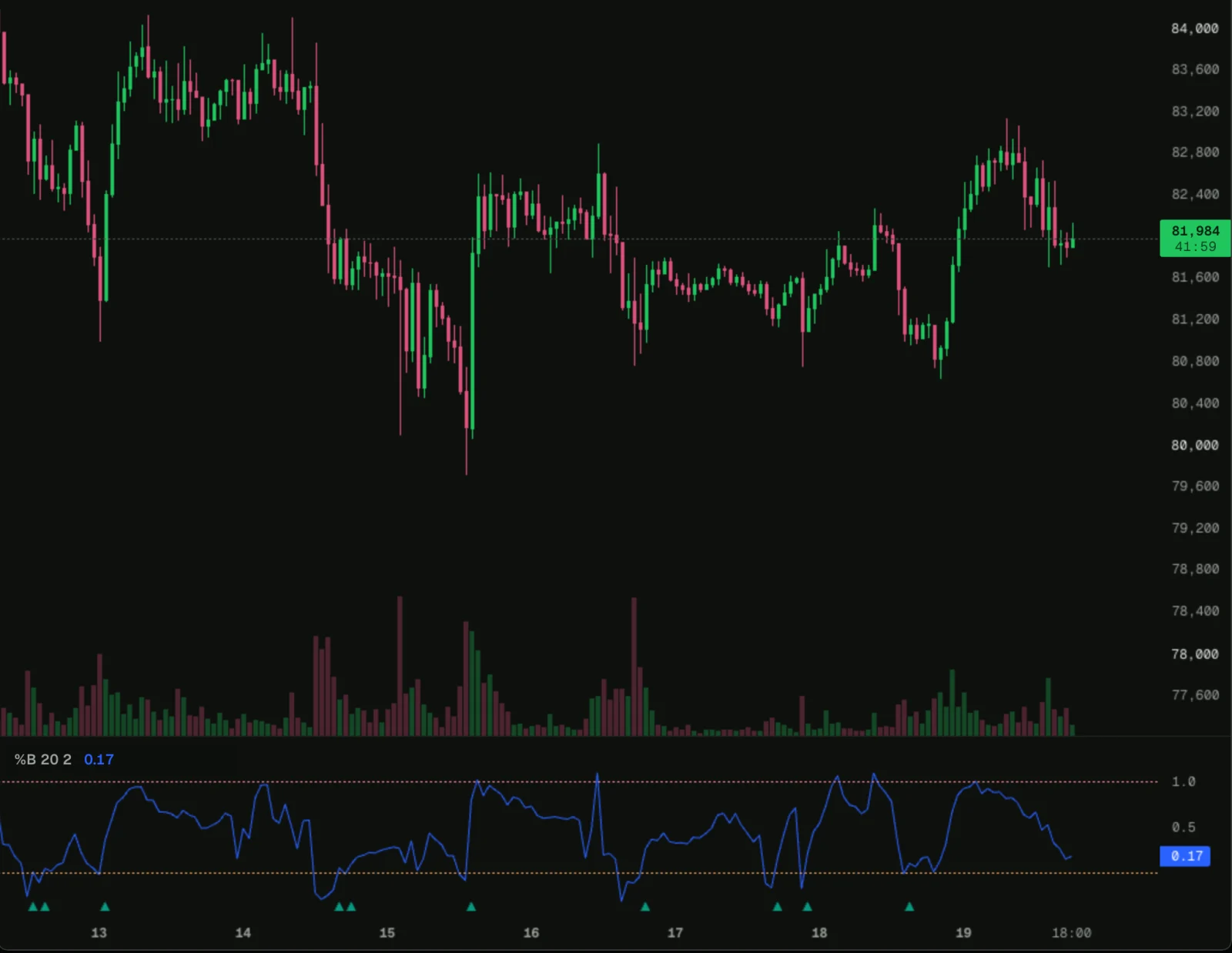Click date label 17 on time axis

(x=675, y=933)
